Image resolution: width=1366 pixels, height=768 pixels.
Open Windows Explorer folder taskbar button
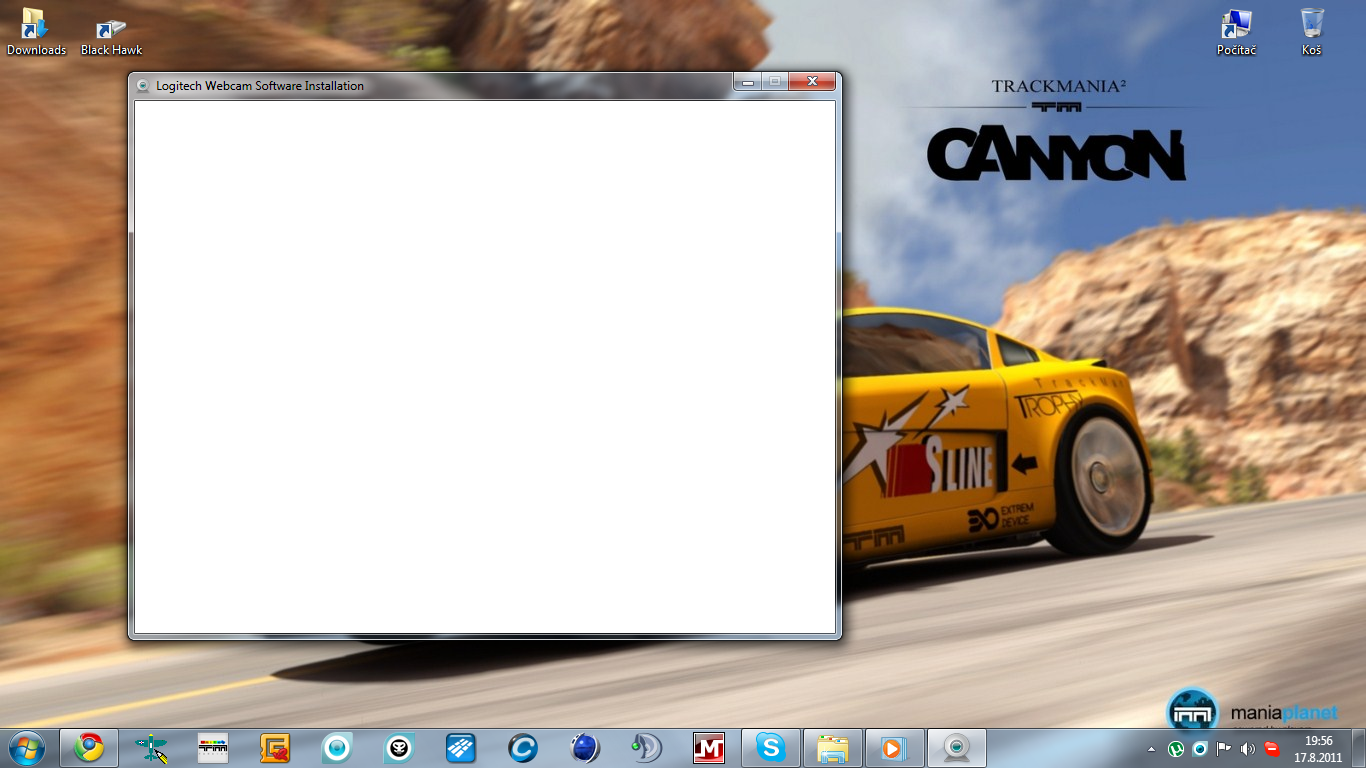tap(833, 747)
